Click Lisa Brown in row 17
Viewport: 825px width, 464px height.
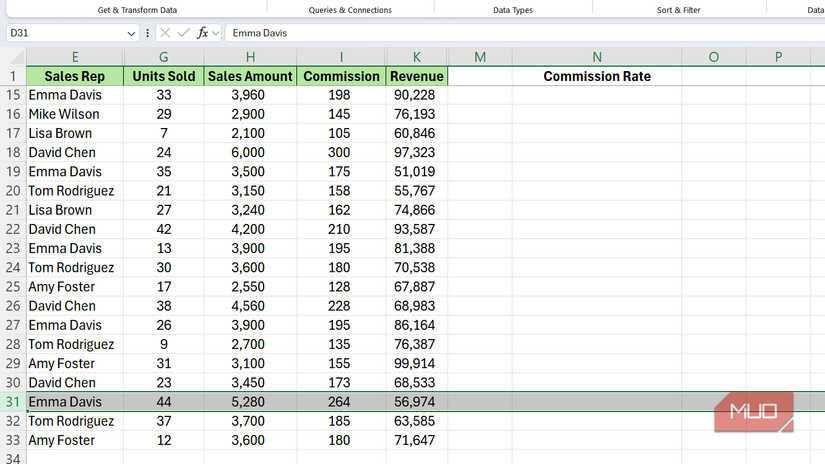(x=75, y=134)
